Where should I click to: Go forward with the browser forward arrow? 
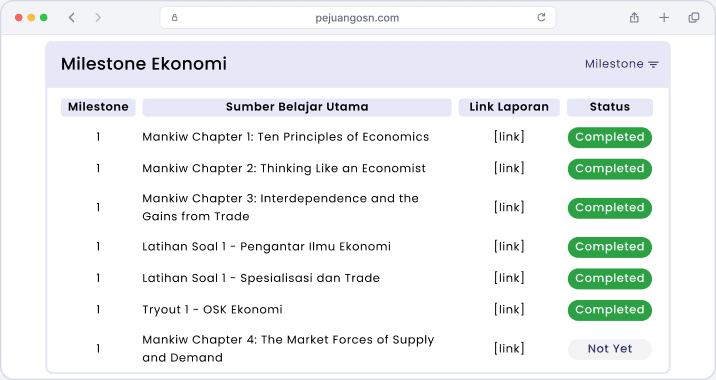tap(98, 17)
